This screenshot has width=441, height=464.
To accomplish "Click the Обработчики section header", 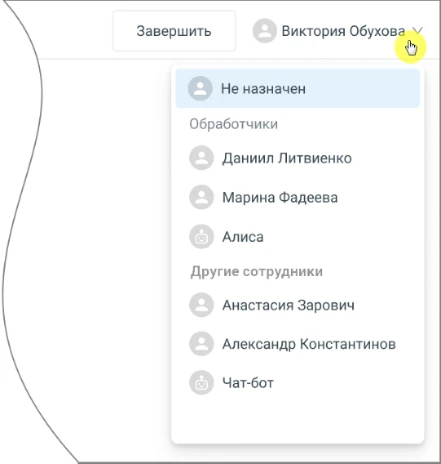I will pyautogui.click(x=233, y=124).
